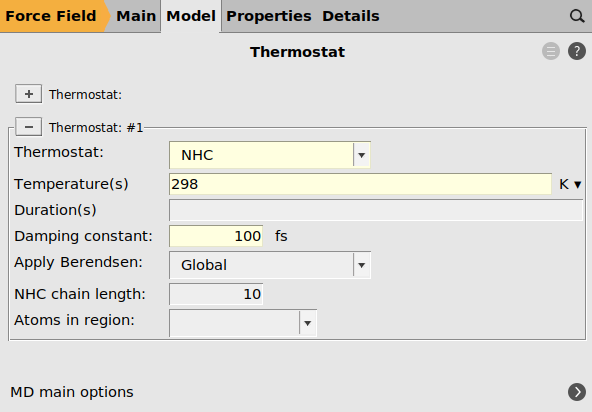
Task: Remove Thermostat #1 with minus button
Action: (x=29, y=127)
